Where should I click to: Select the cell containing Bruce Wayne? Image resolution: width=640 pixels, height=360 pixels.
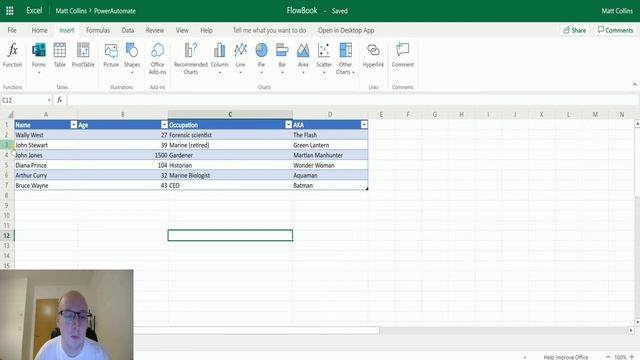tap(46, 185)
